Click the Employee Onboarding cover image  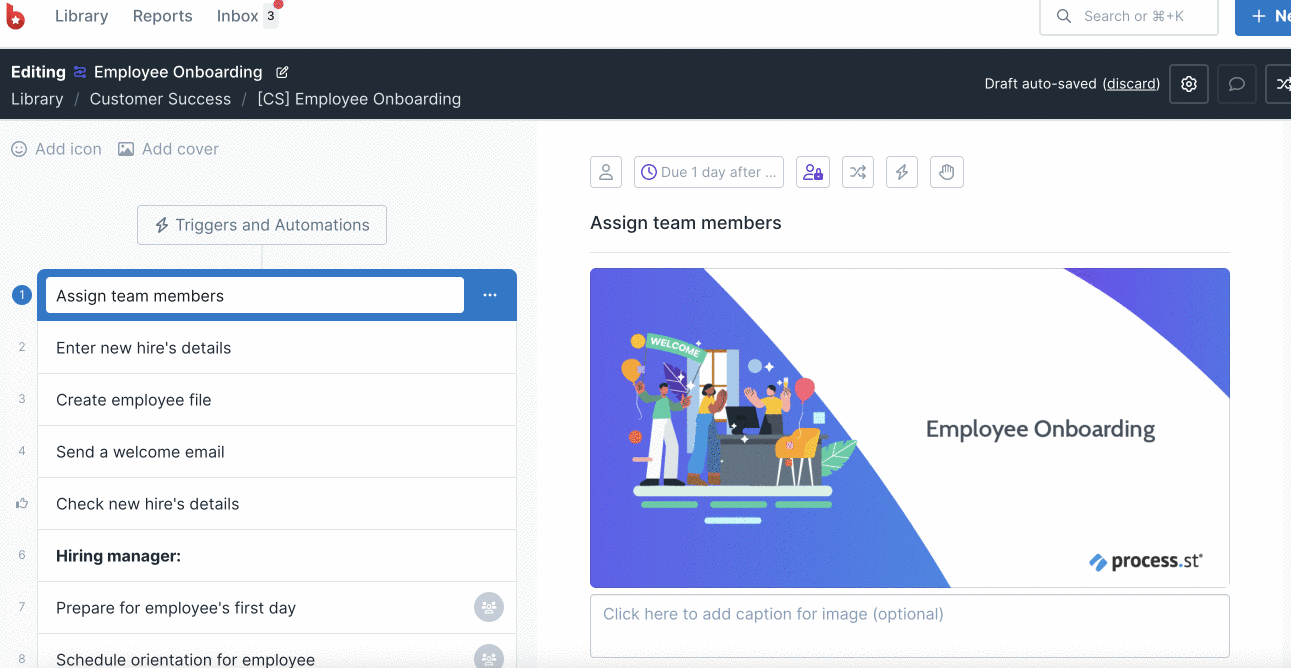910,428
